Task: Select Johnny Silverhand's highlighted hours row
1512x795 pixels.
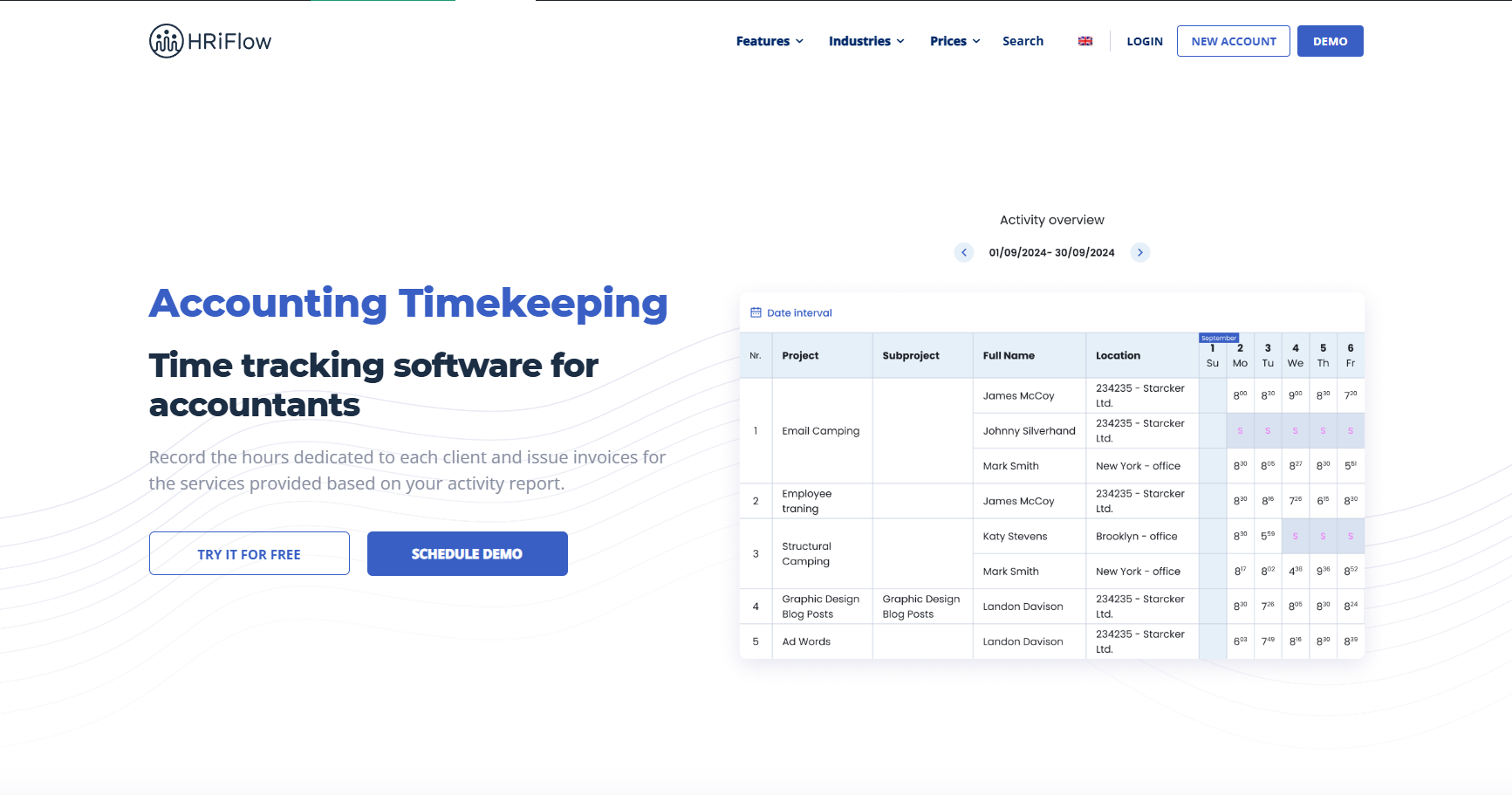Action: (1295, 430)
